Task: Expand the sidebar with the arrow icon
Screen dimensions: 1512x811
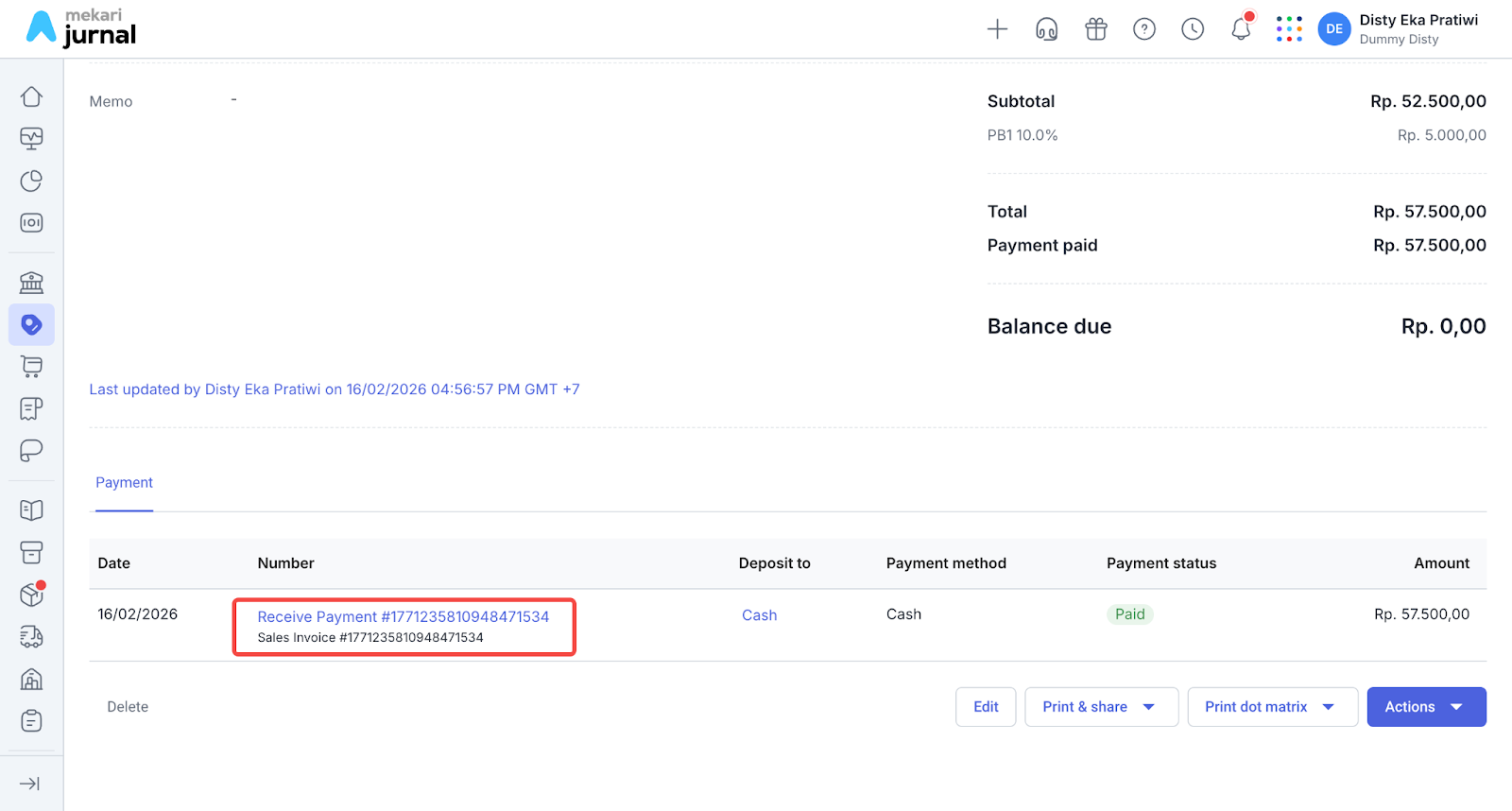Action: pos(30,784)
